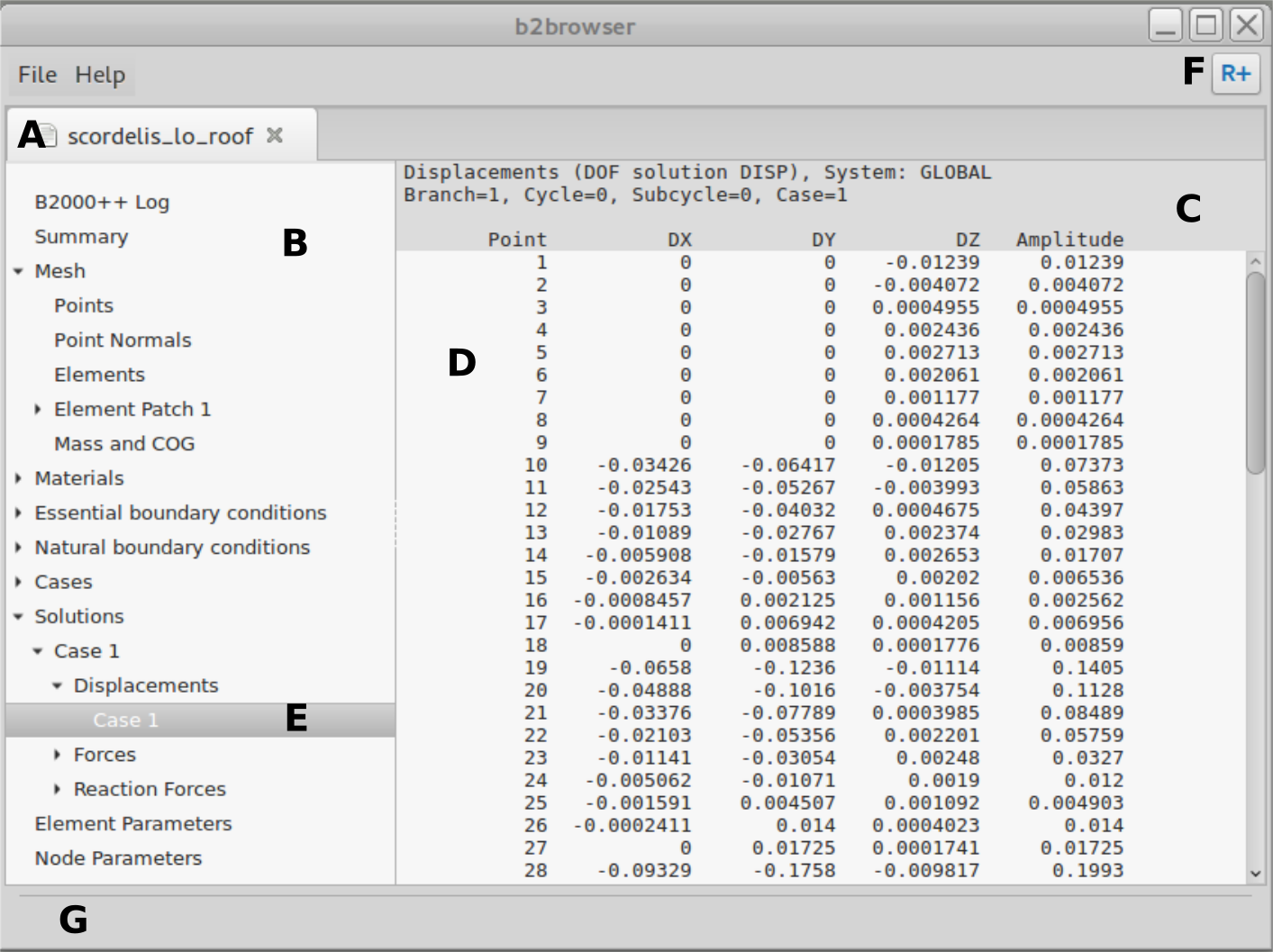This screenshot has height=952, width=1273.
Task: Expand the Element Patch 1 node
Action: click(38, 410)
